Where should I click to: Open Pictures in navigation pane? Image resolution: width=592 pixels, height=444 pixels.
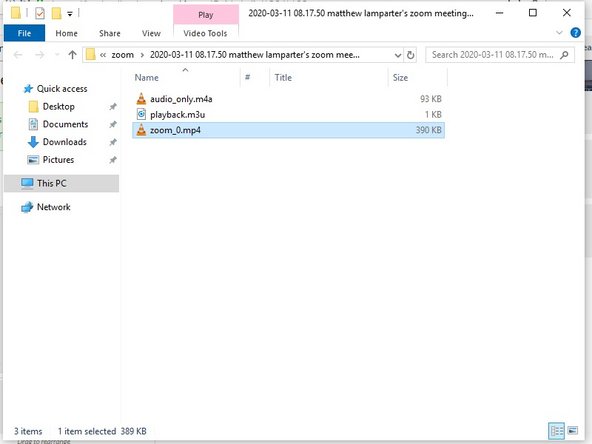click(x=58, y=160)
